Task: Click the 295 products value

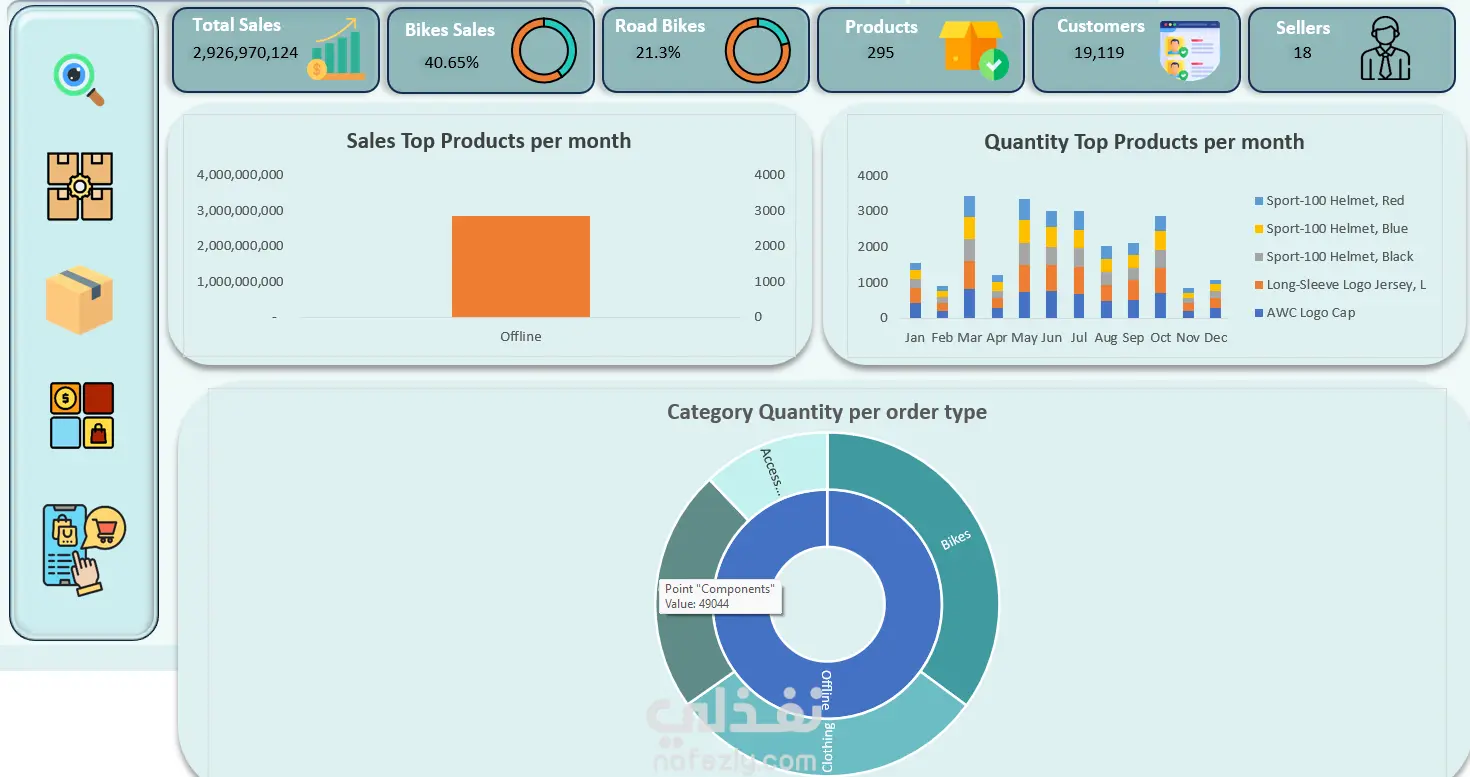Action: click(x=881, y=52)
